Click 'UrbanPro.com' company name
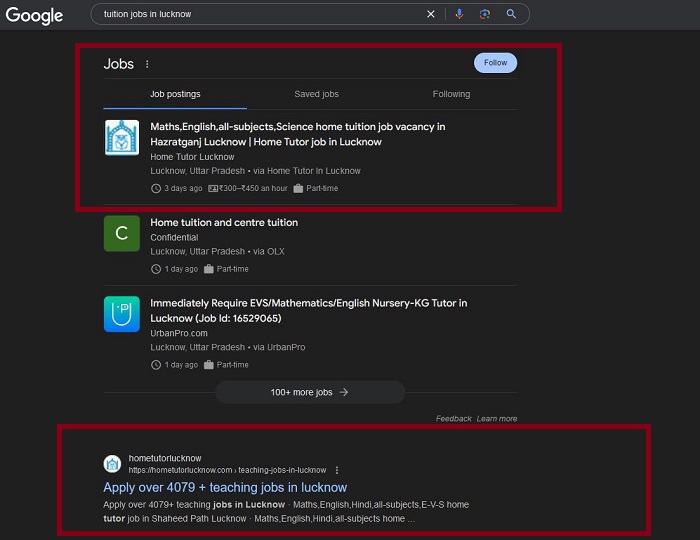This screenshot has width=700, height=540. pos(179,333)
